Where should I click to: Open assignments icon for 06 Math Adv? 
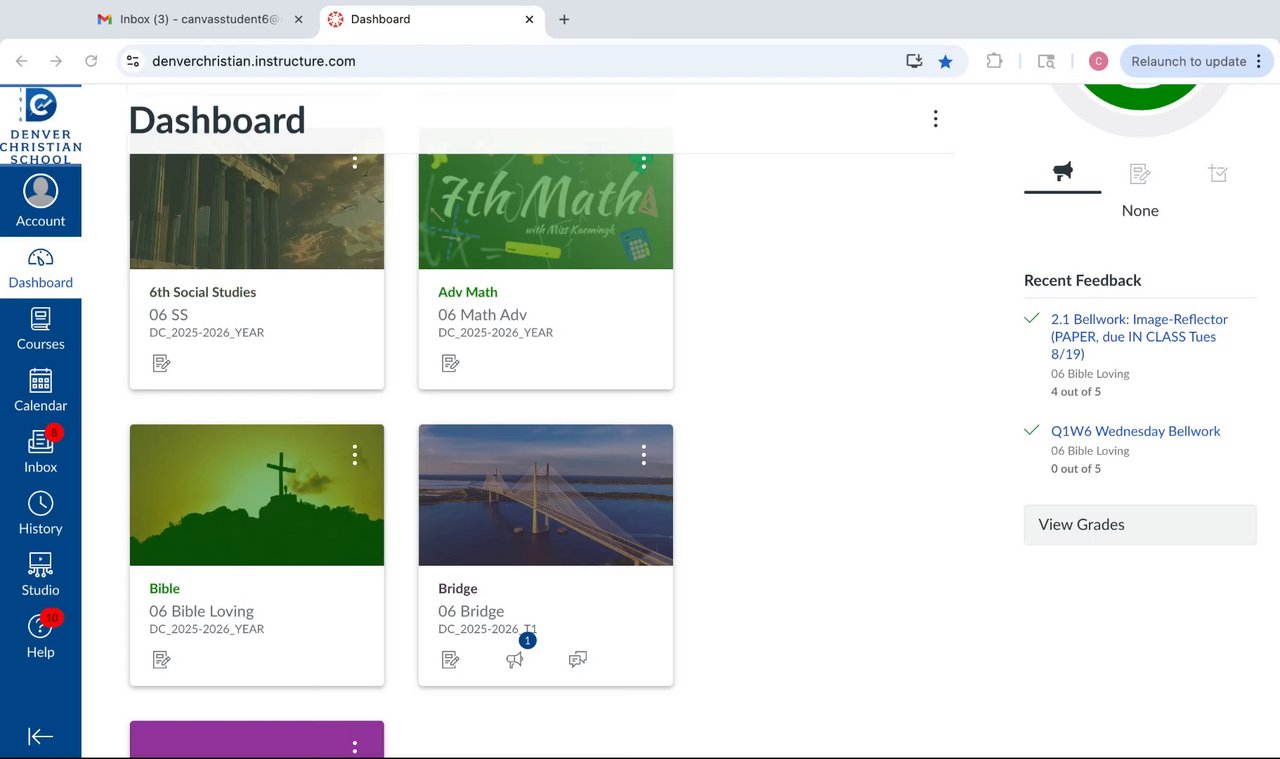click(450, 363)
